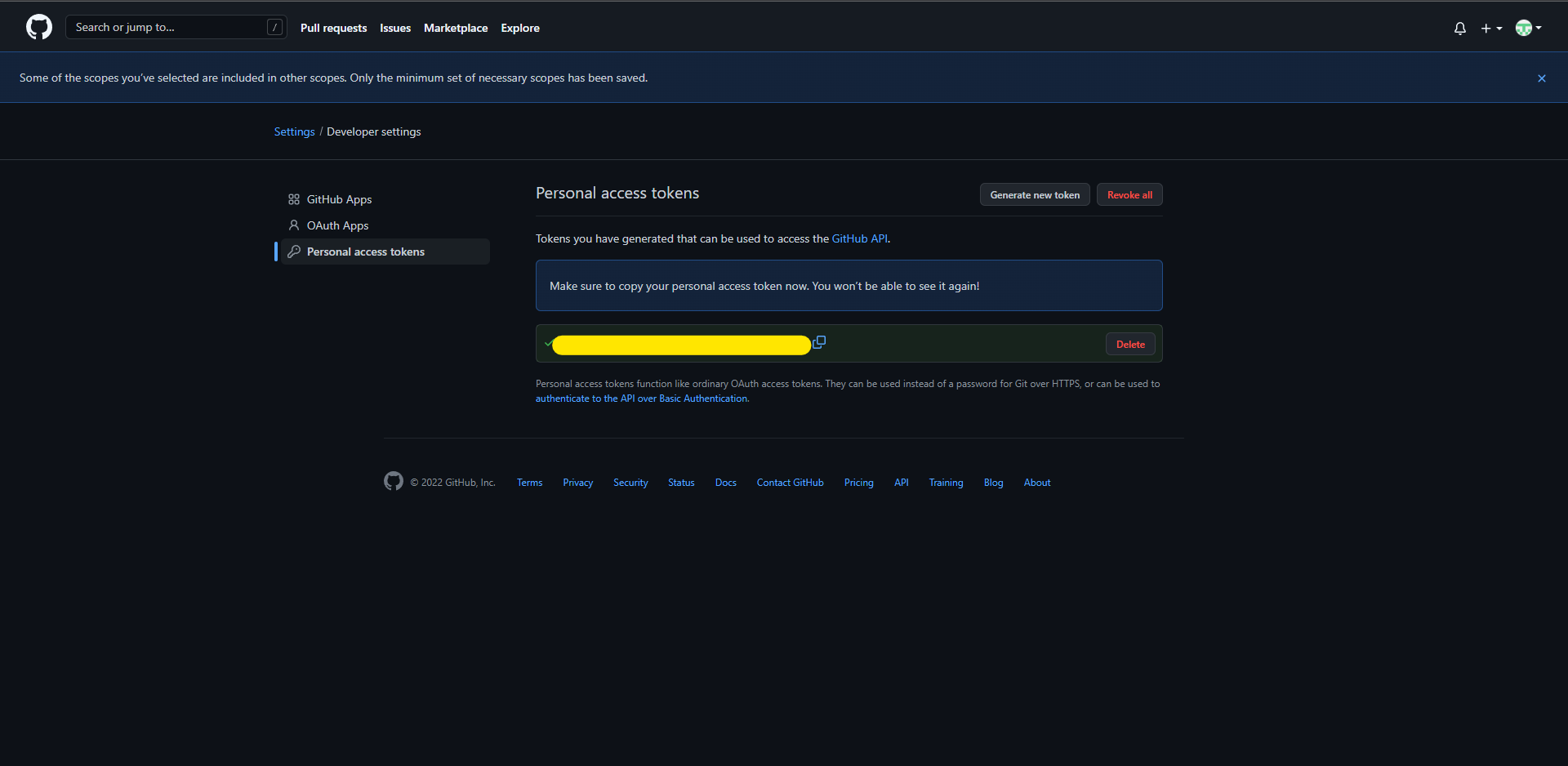
Task: Open authenticate to the API link
Action: coord(641,399)
